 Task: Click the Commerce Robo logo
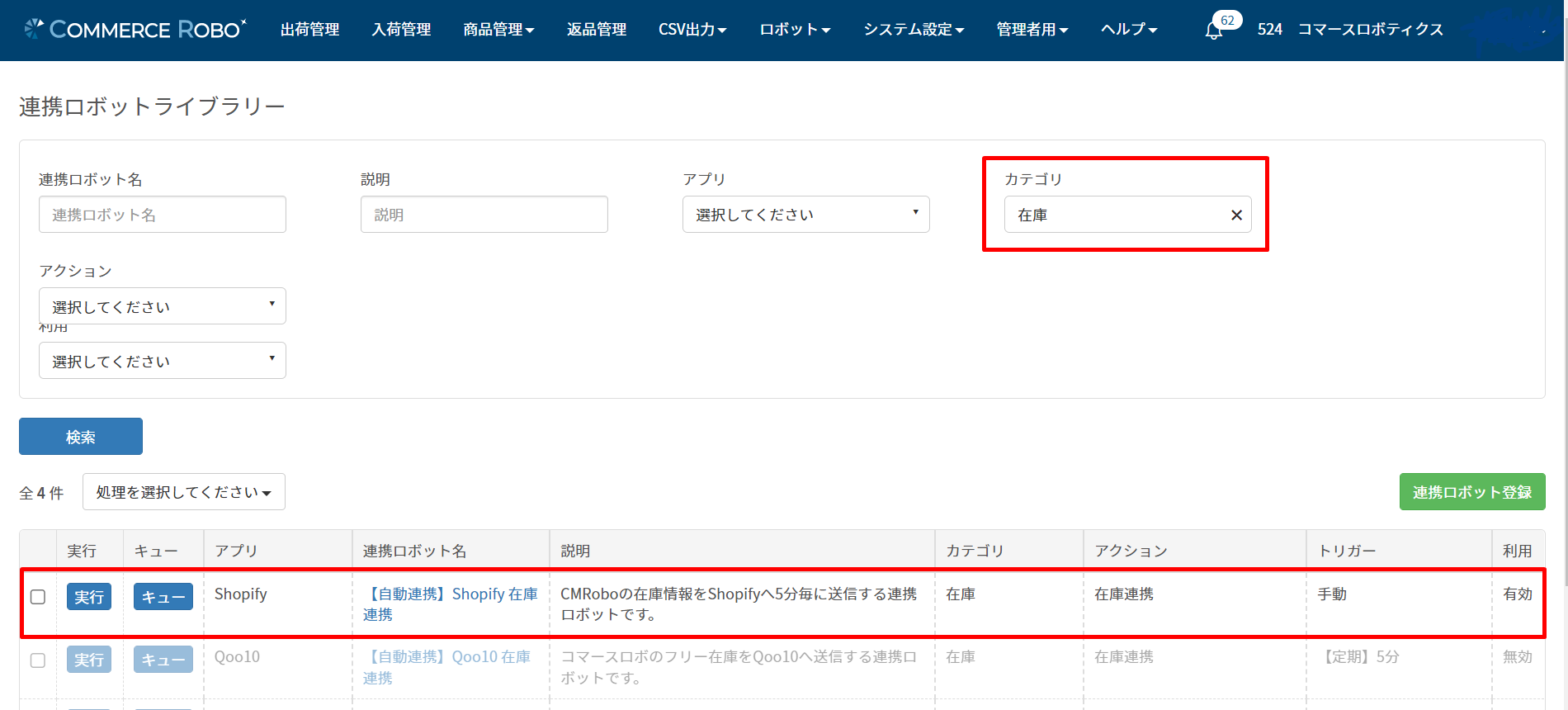135,29
